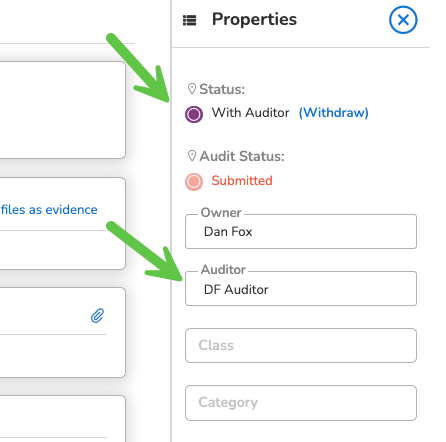Click the Owner field showing Dan Fox

301,231
